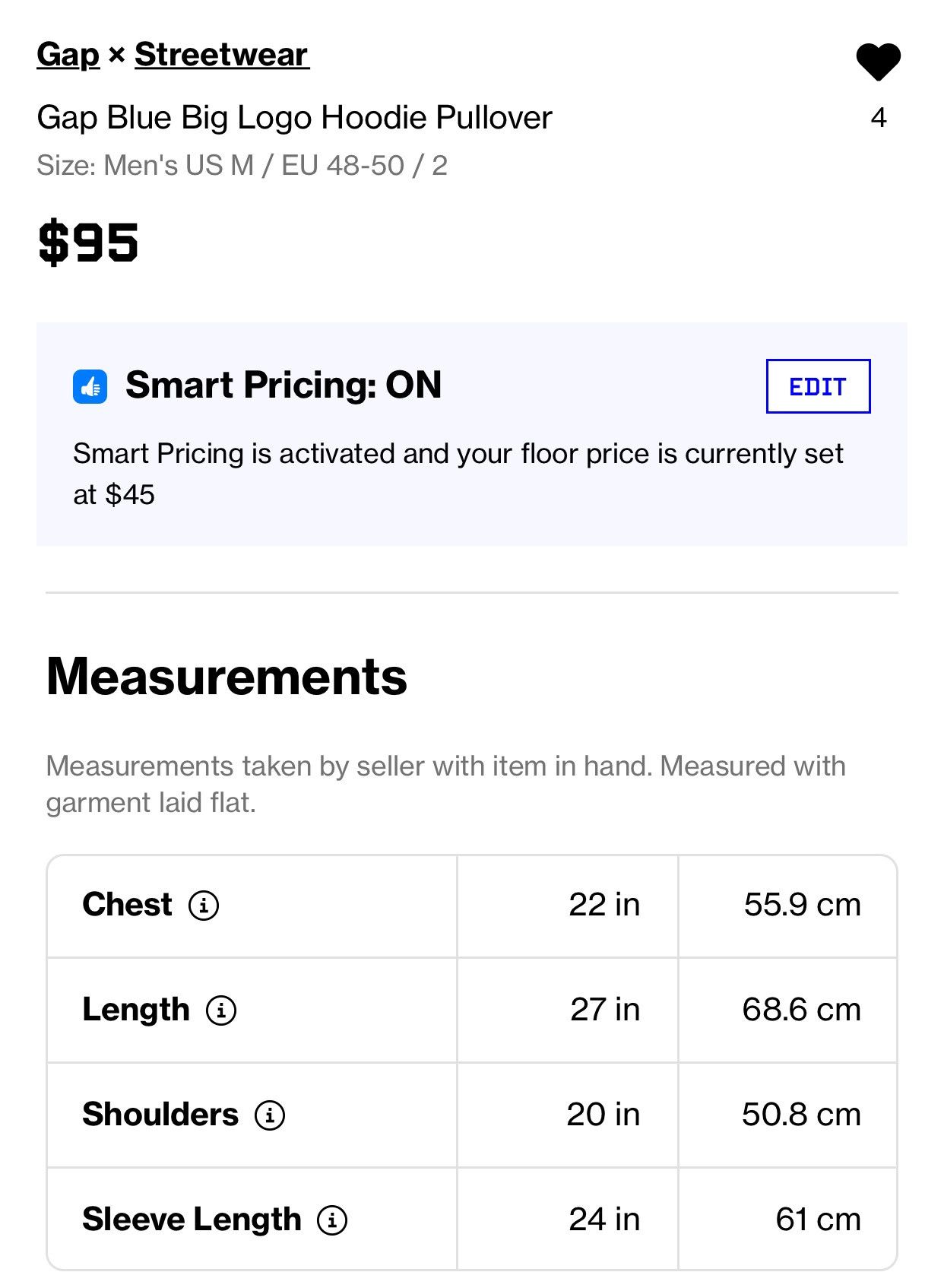
Task: Select the Gap Blue Big Logo Hoodie title
Action: point(294,118)
